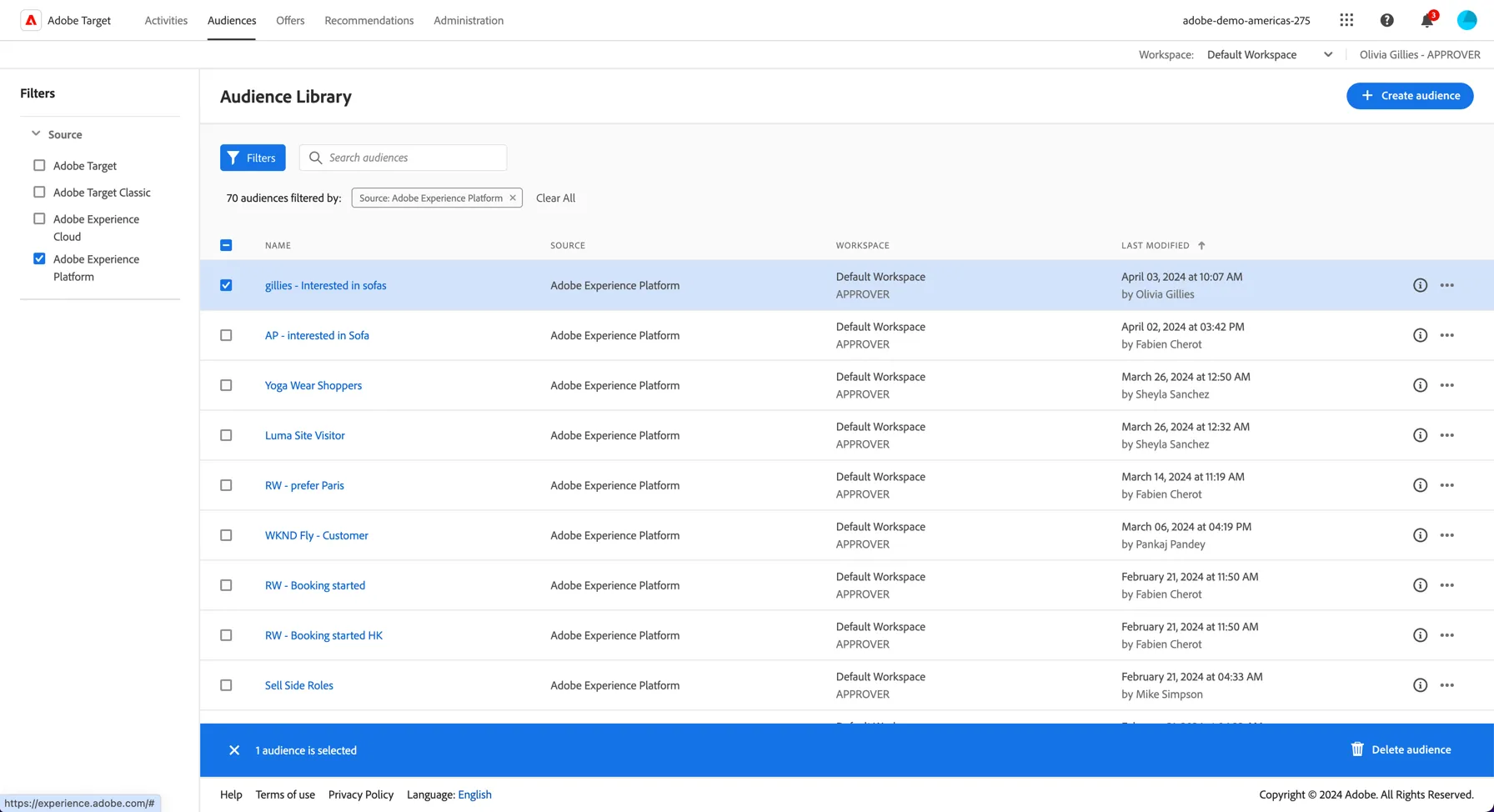
Task: Go to the Activities tab
Action: pyautogui.click(x=166, y=20)
